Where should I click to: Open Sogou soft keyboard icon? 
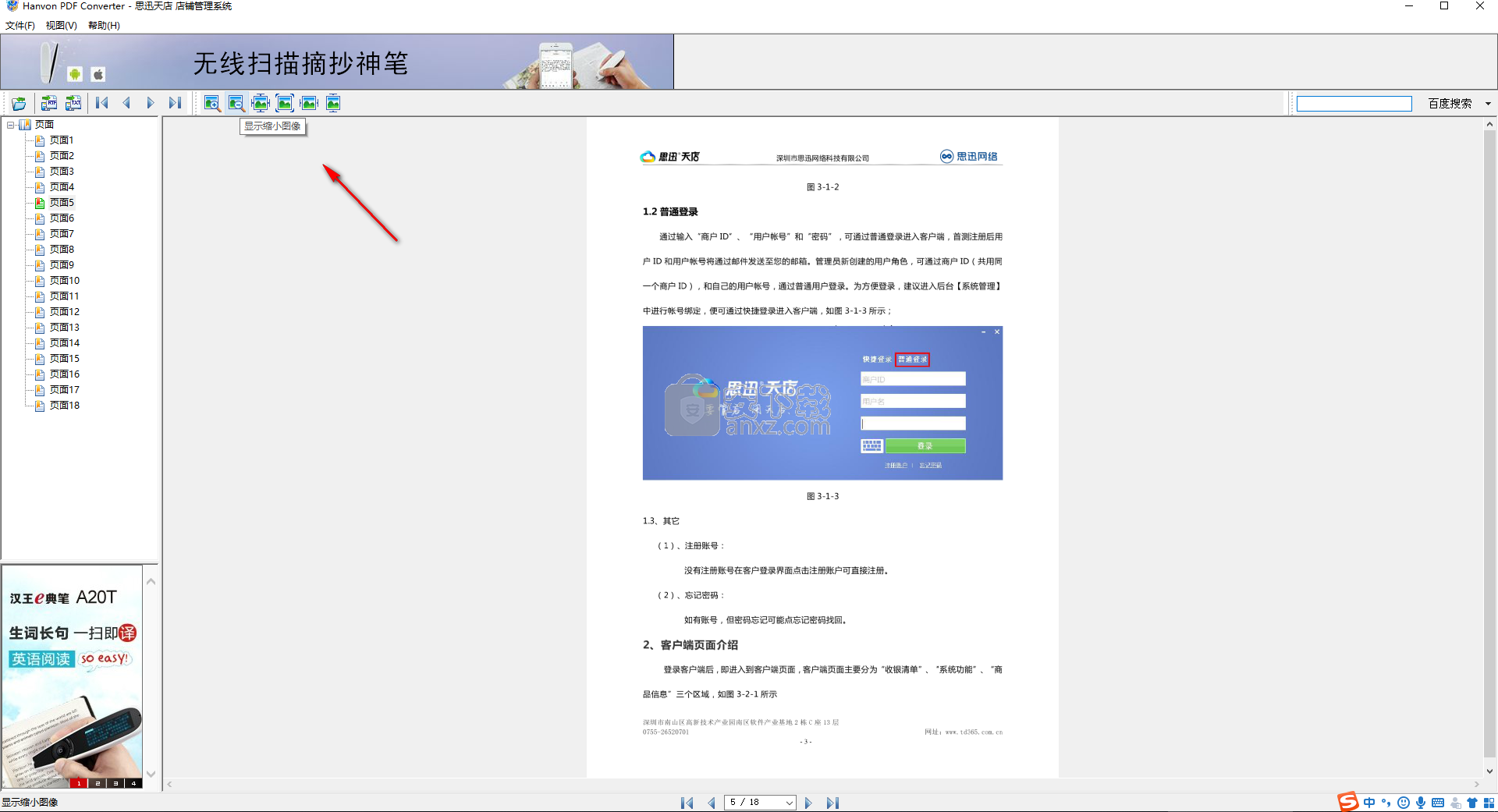1438,803
